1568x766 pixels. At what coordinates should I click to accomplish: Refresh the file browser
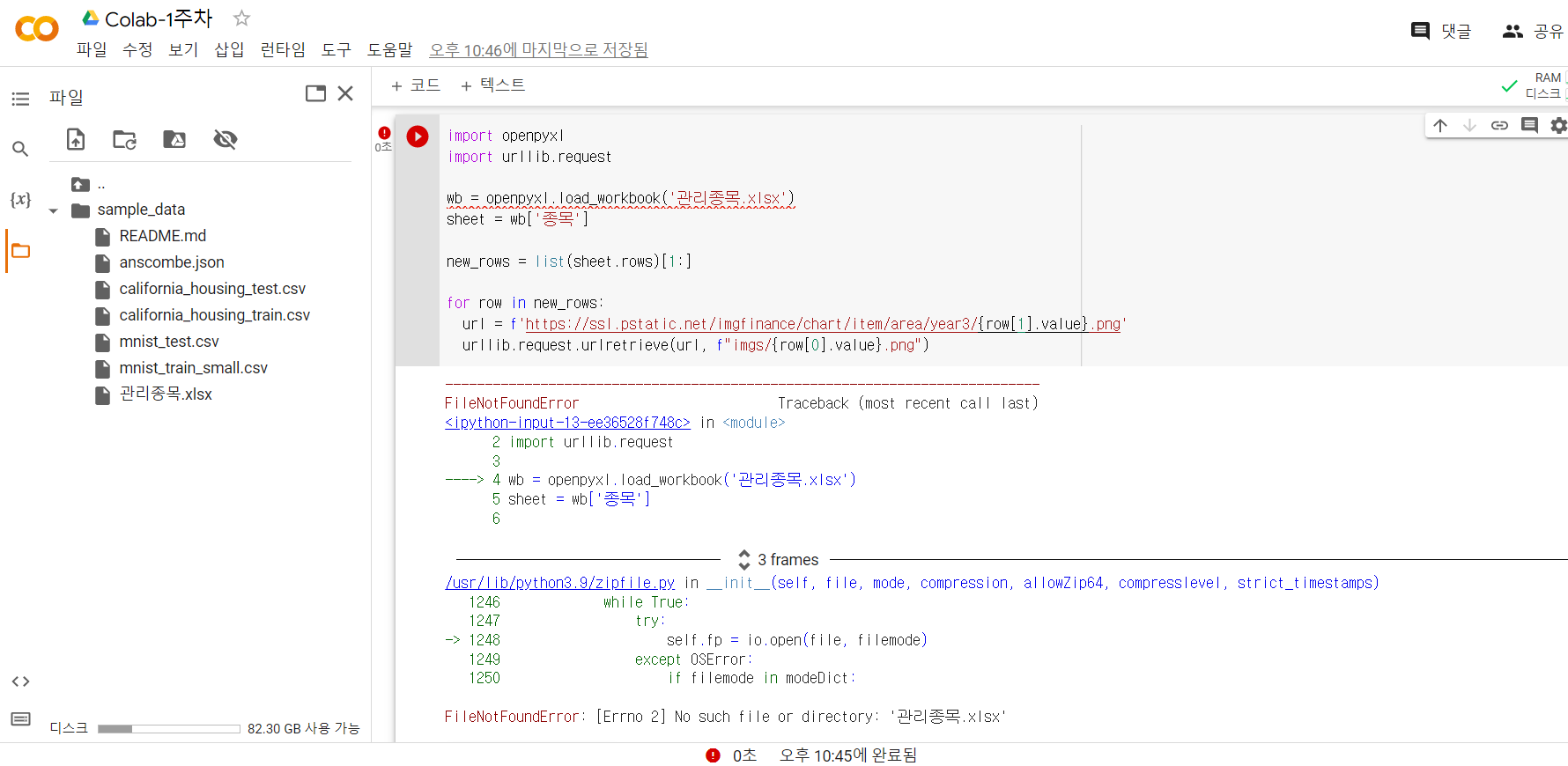[125, 139]
